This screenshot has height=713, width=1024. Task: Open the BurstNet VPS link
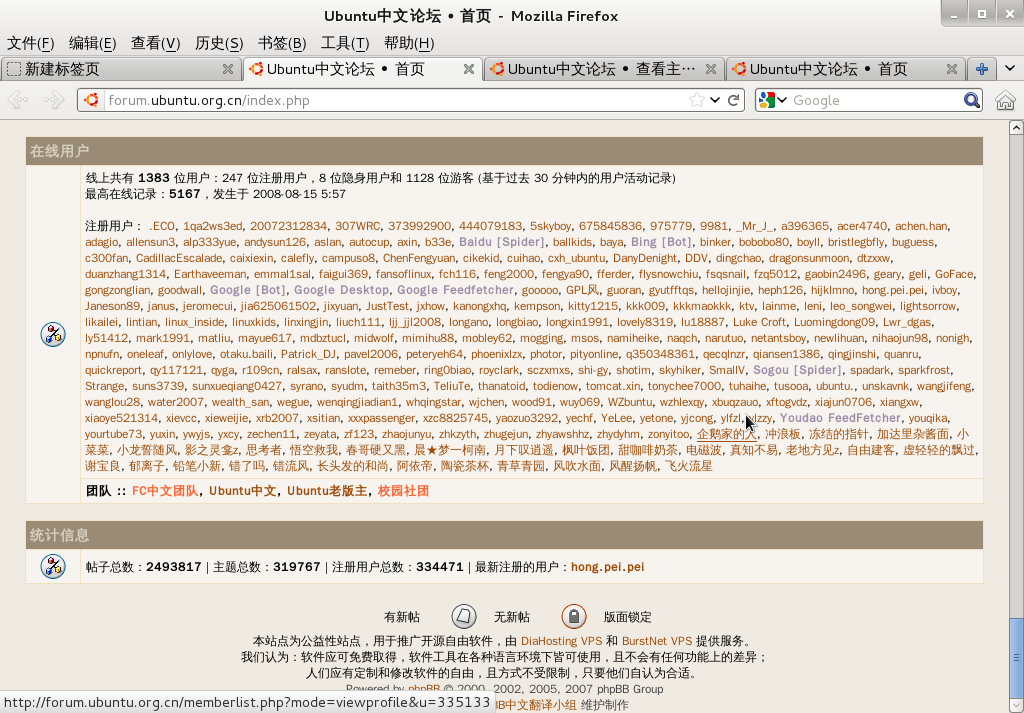(656, 641)
